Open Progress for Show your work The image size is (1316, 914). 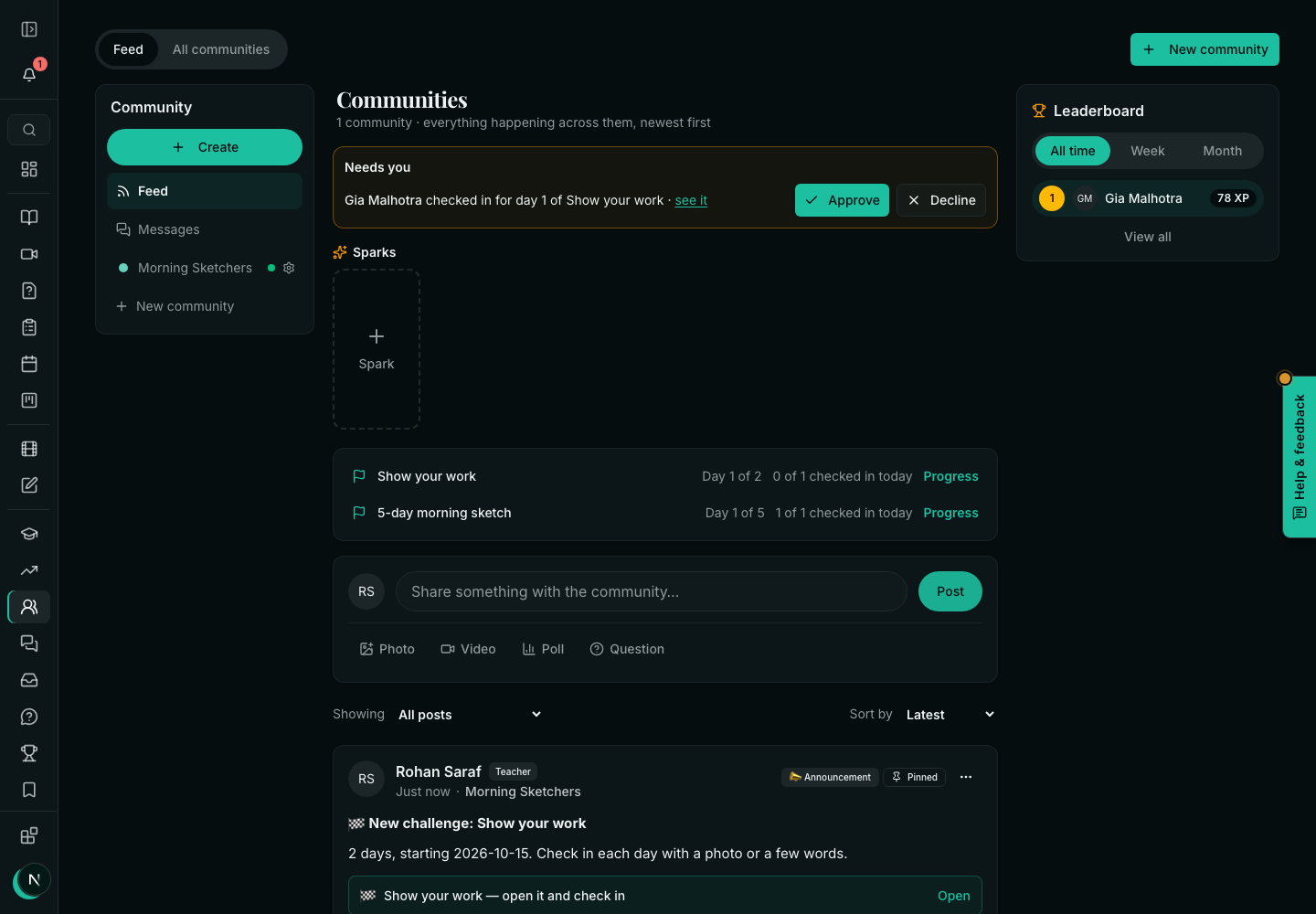coord(950,476)
